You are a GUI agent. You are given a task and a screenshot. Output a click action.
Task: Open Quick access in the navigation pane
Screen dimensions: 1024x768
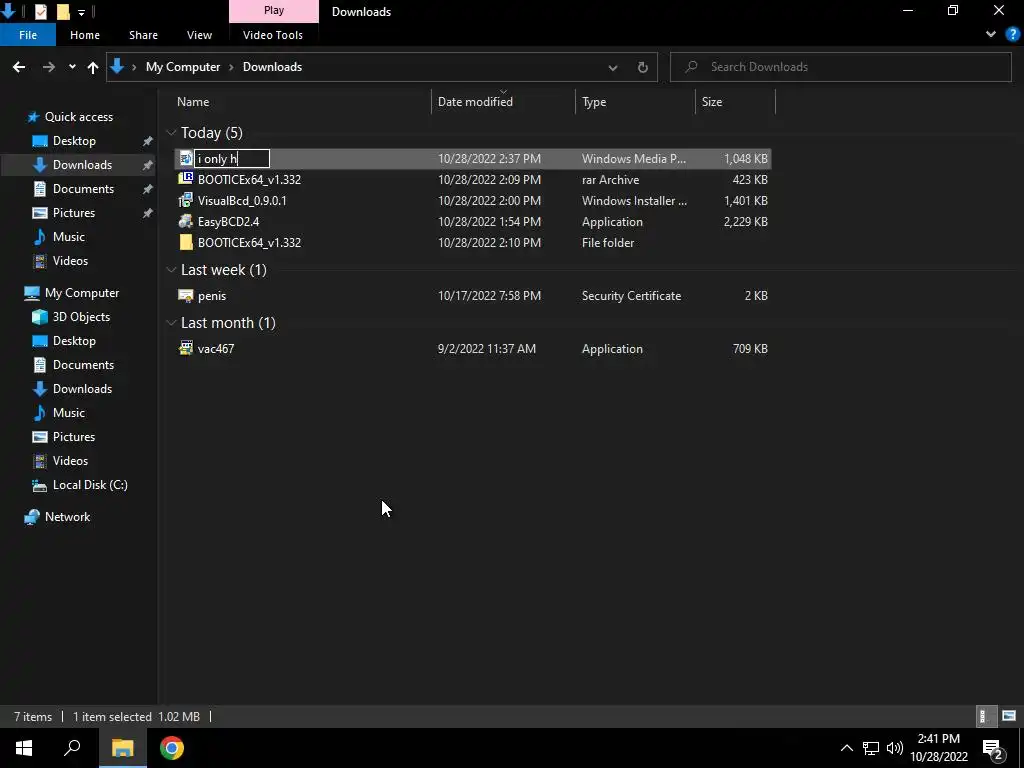tap(78, 117)
